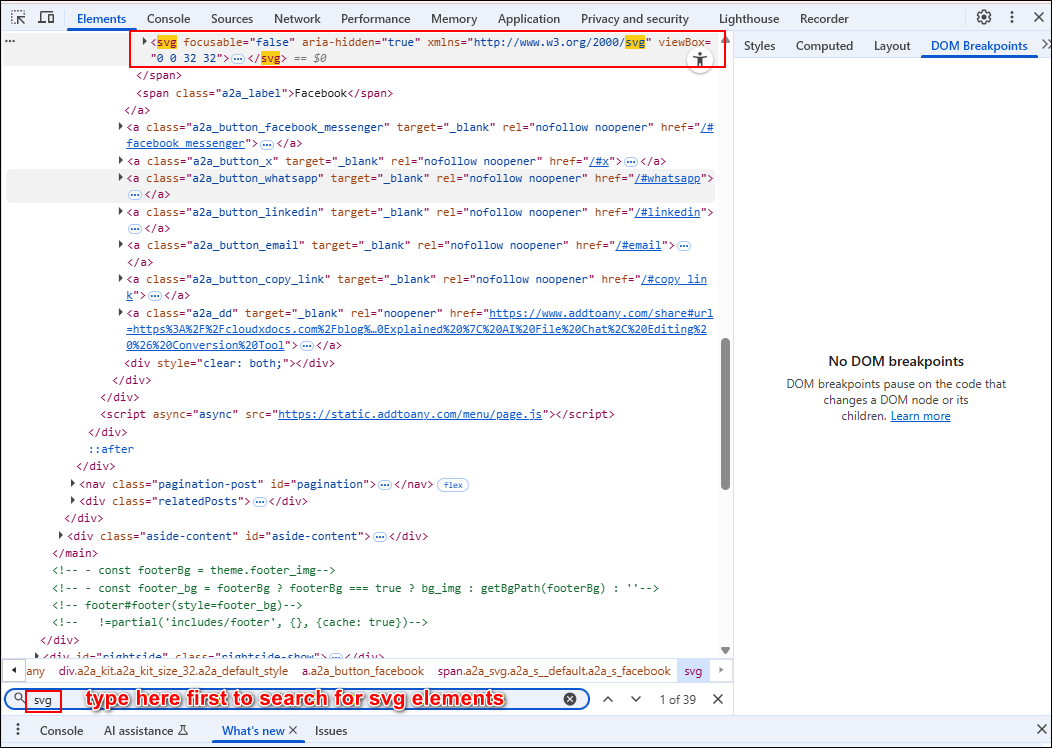
Task: Open the Network tab
Action: coord(297,19)
